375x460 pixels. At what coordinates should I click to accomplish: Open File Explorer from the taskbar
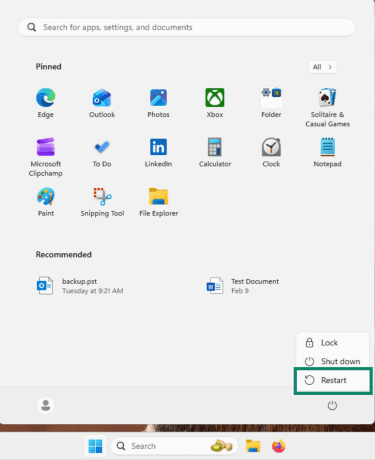[x=253, y=446]
